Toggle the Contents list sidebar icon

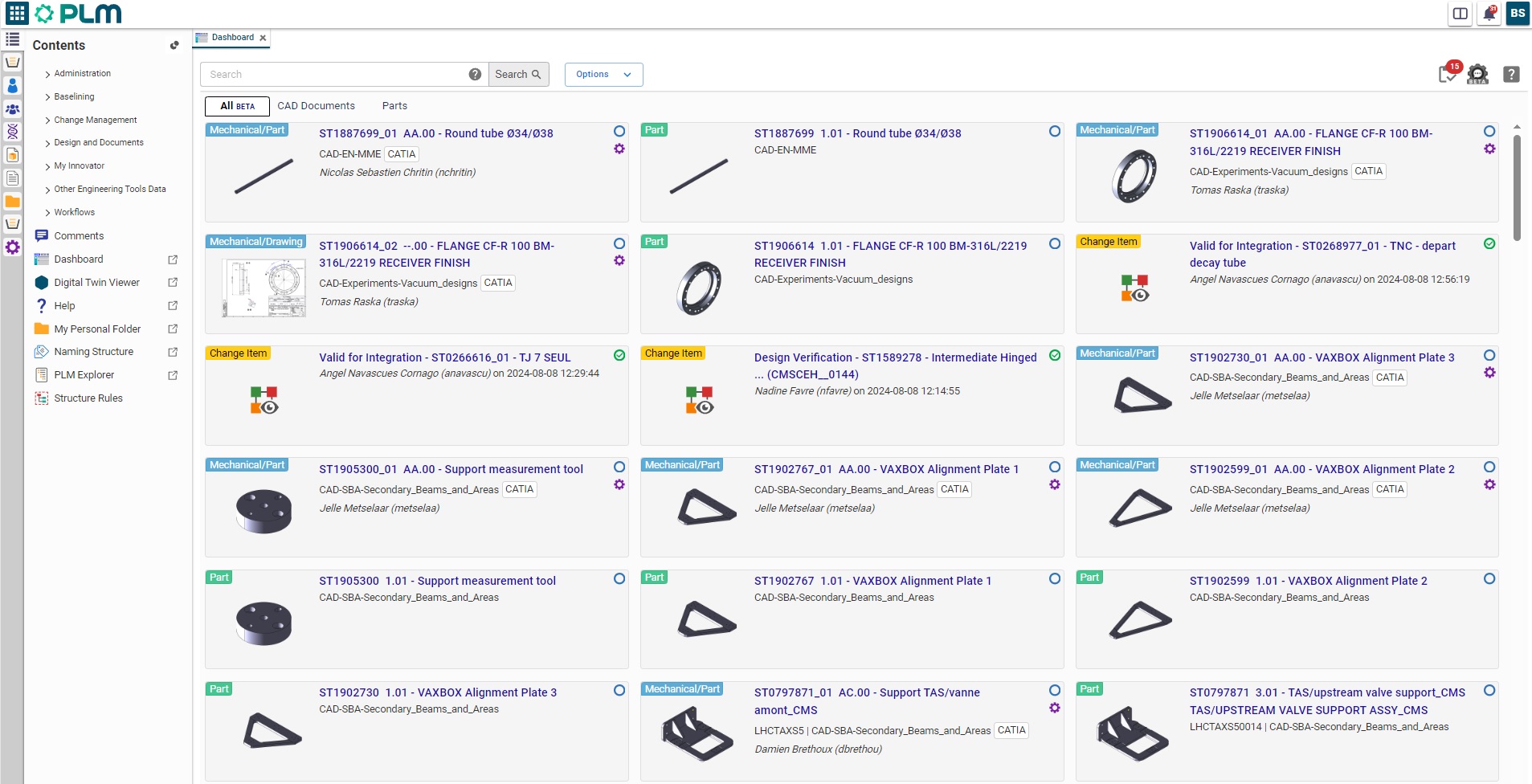(x=12, y=39)
